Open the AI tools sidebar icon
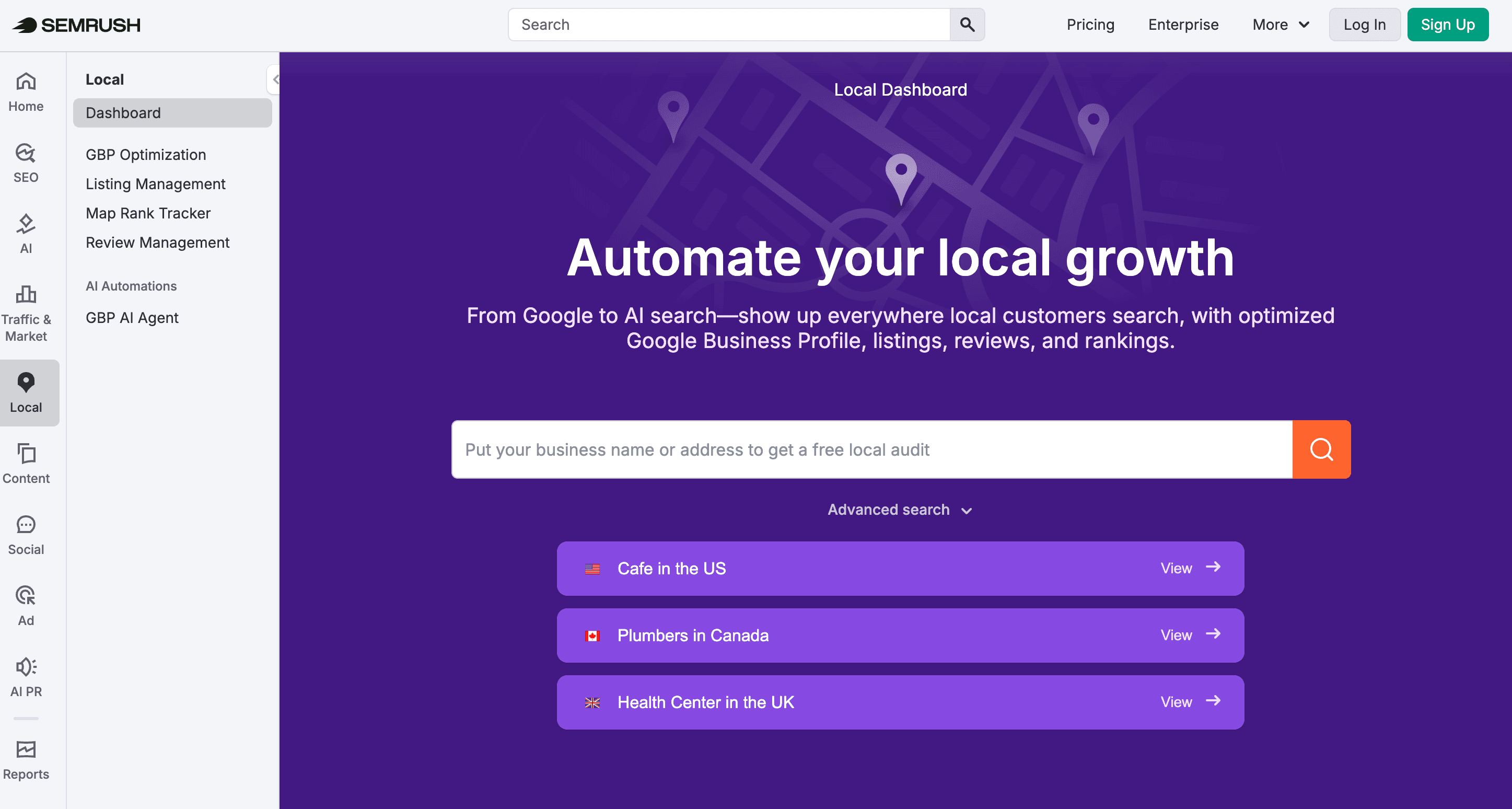The image size is (1512, 809). [26, 233]
